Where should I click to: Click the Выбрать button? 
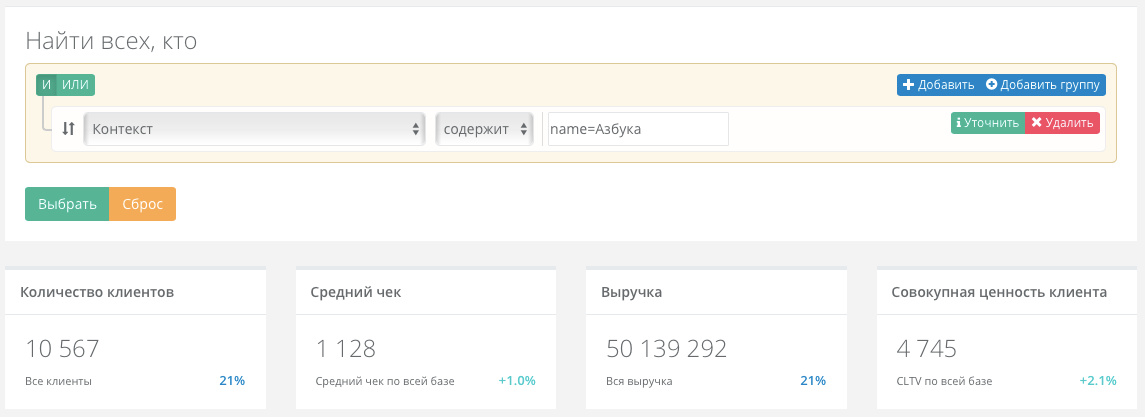tap(67, 204)
